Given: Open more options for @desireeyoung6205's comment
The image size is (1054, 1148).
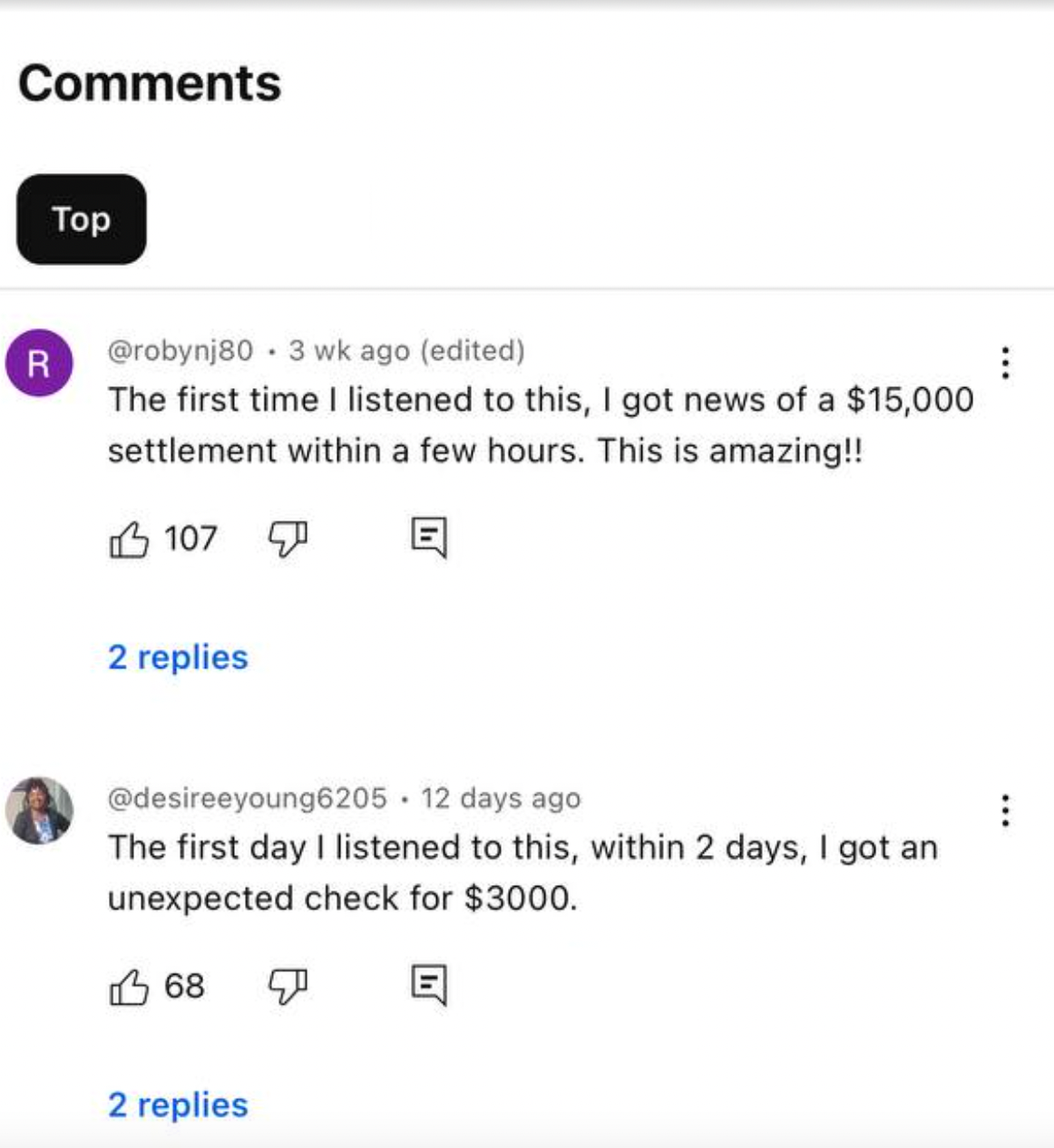Looking at the screenshot, I should pos(1005,810).
